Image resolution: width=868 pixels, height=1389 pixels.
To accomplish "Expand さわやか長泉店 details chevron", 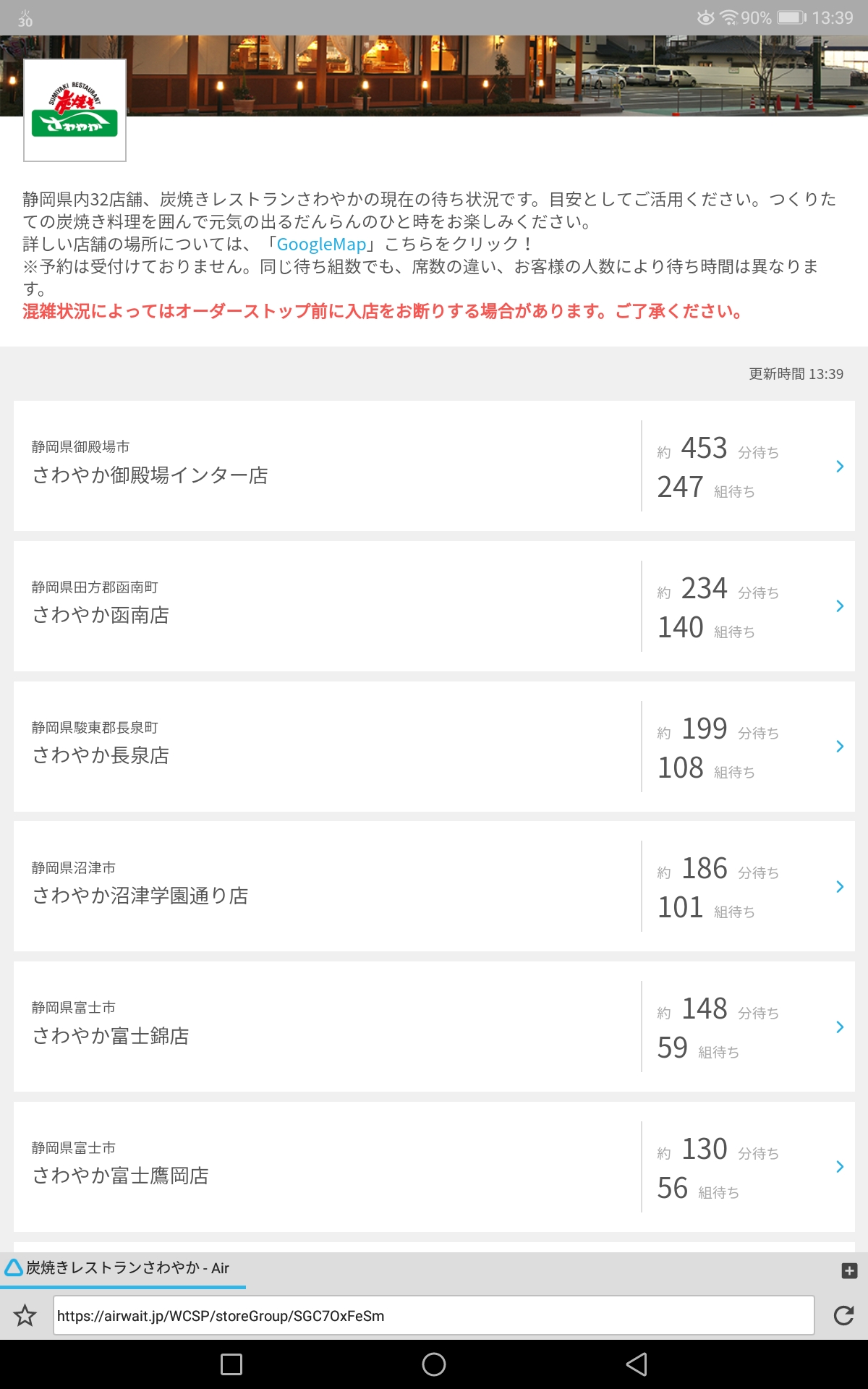I will (840, 747).
